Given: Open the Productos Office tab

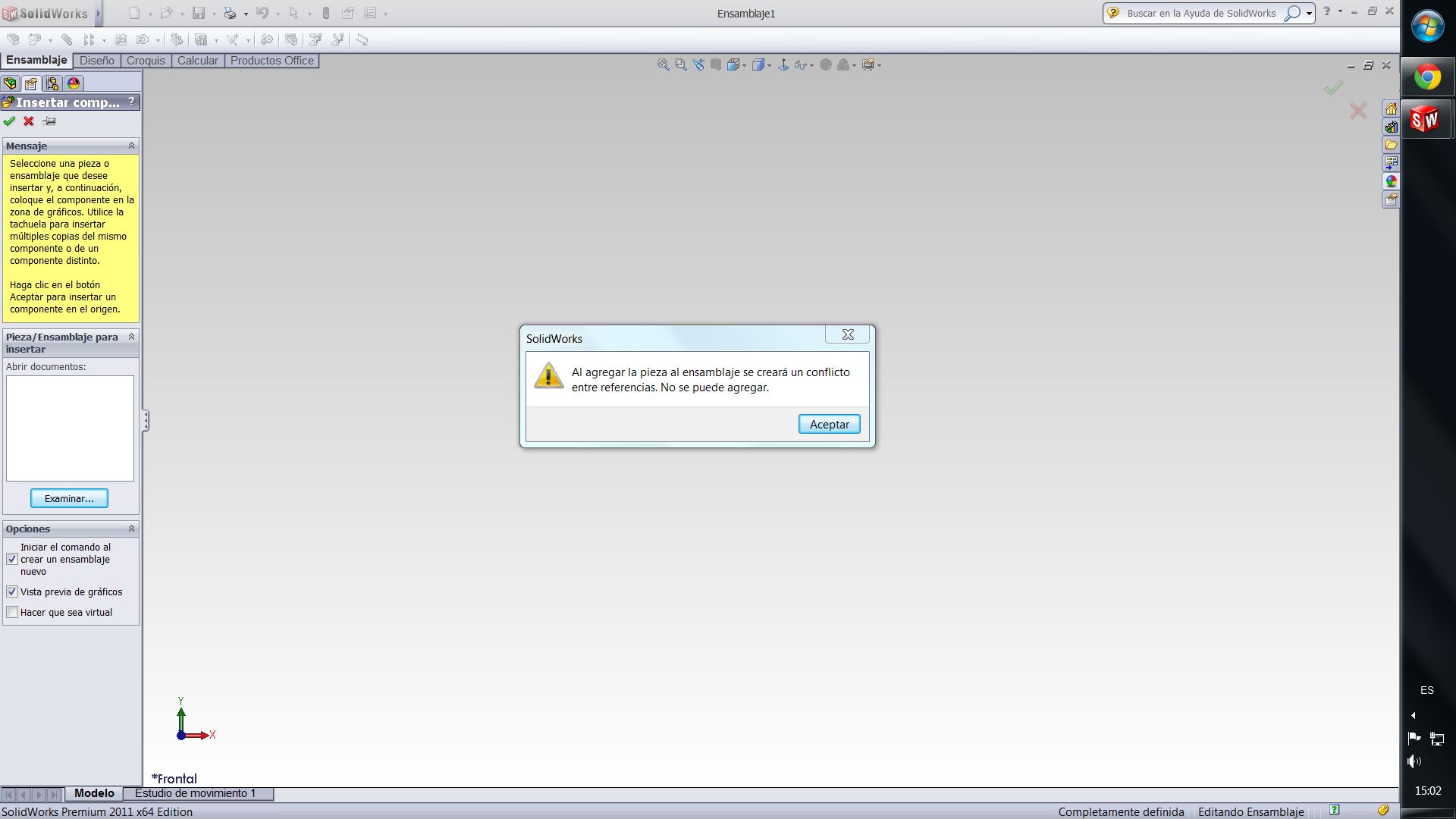Looking at the screenshot, I should [x=271, y=61].
